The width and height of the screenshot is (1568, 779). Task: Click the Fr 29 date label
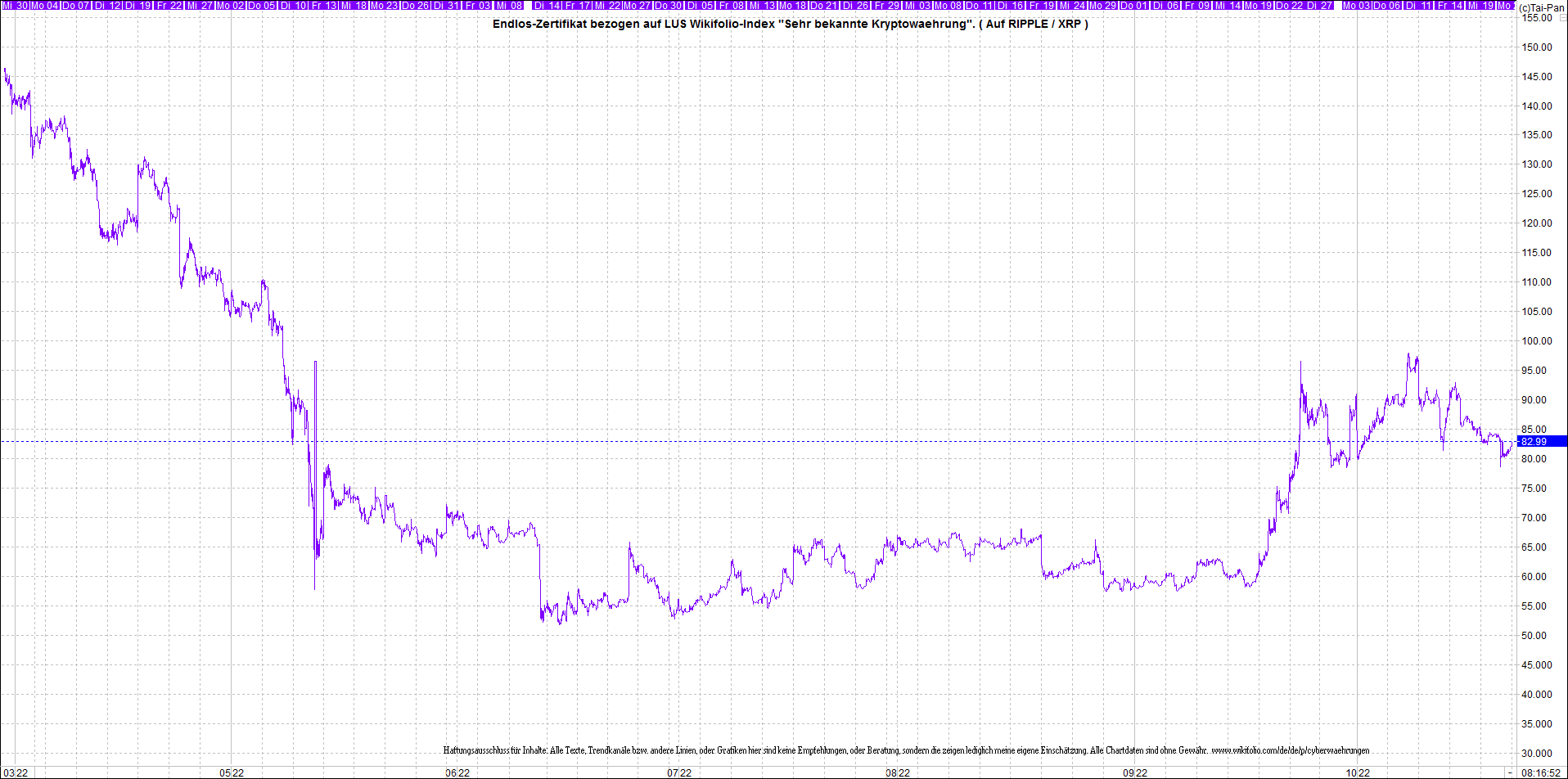pyautogui.click(x=887, y=5)
